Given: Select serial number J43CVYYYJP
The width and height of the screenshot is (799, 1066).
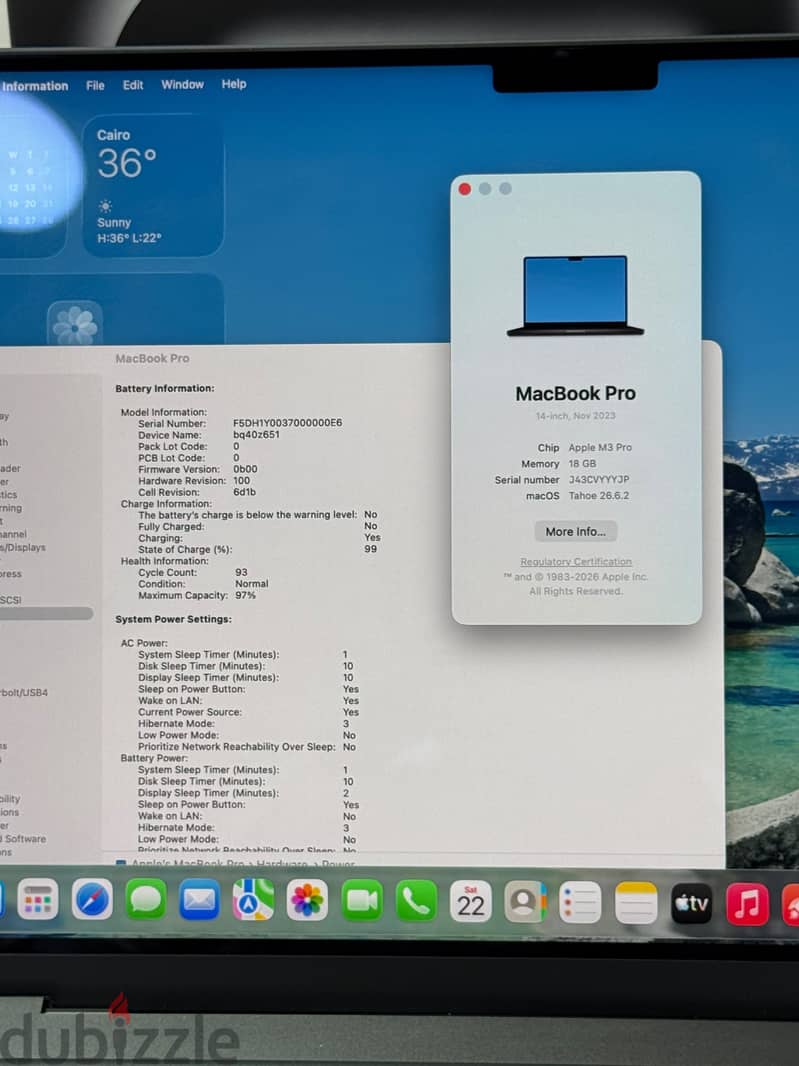Looking at the screenshot, I should pyautogui.click(x=599, y=479).
